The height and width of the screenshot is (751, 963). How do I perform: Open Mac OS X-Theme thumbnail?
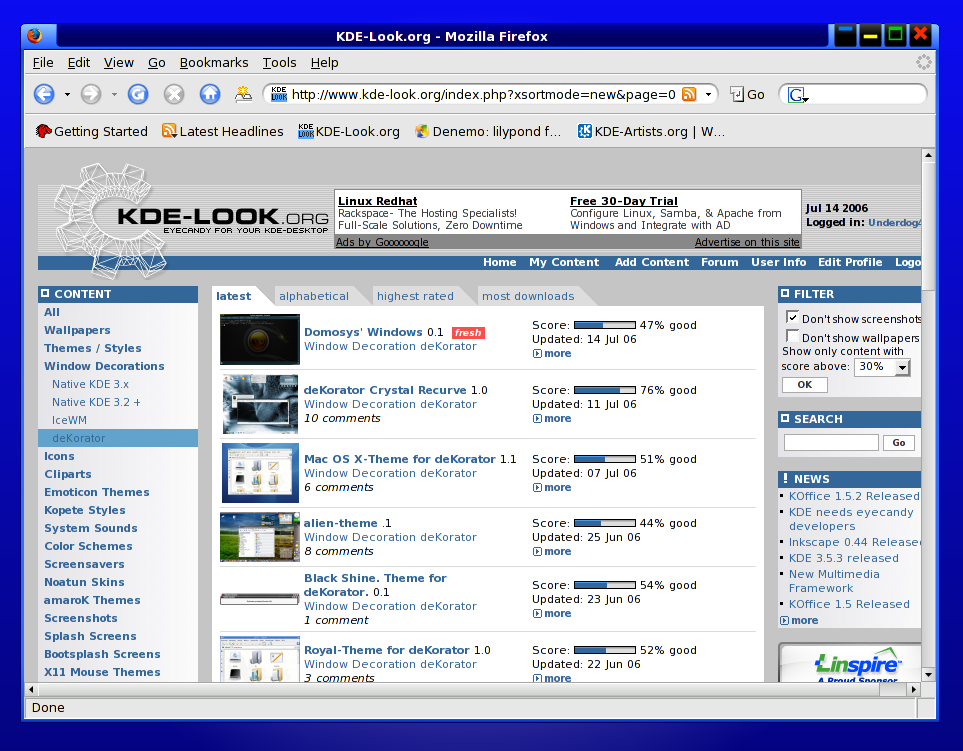coord(260,473)
